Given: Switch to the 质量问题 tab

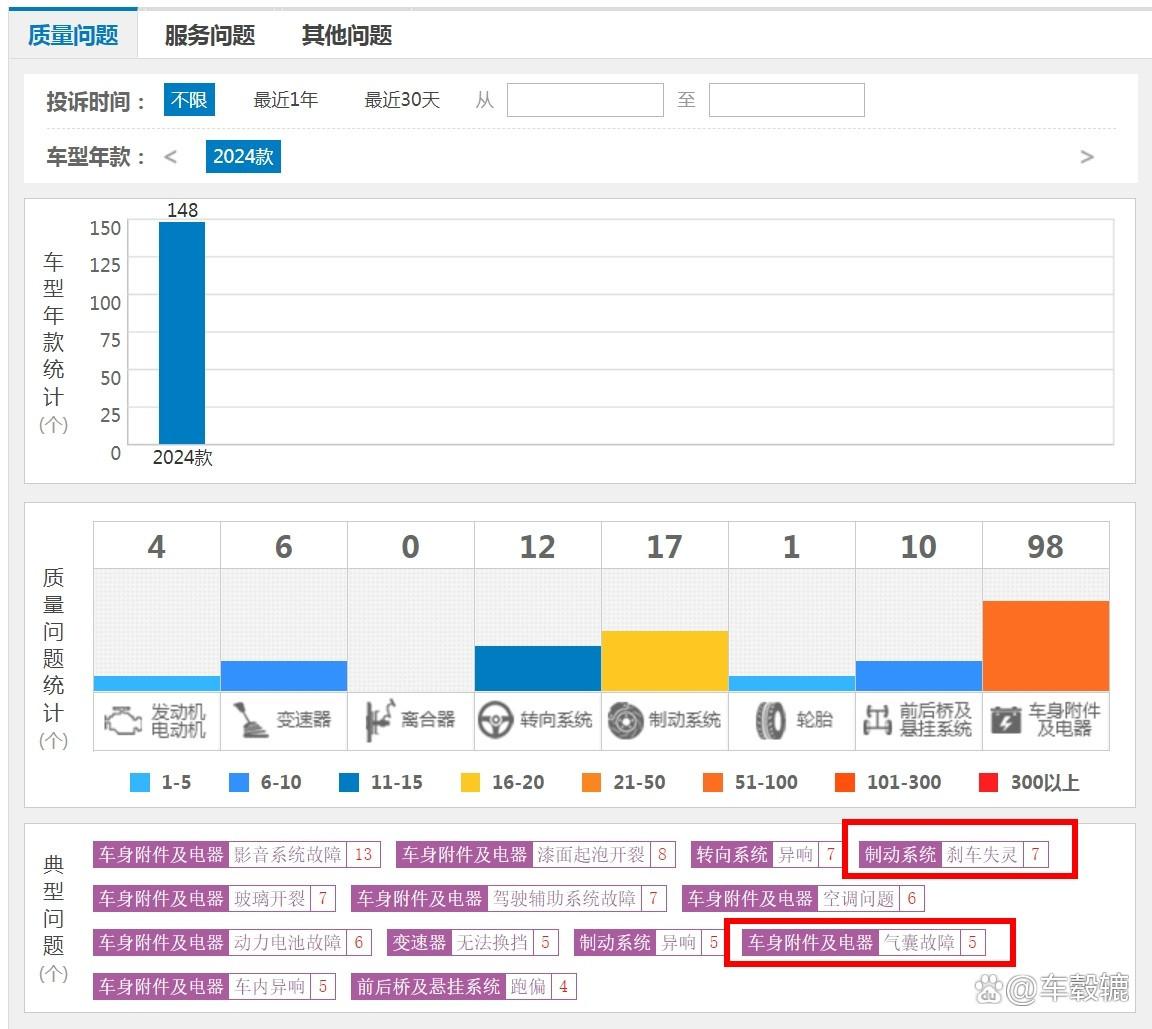Looking at the screenshot, I should pyautogui.click(x=73, y=35).
